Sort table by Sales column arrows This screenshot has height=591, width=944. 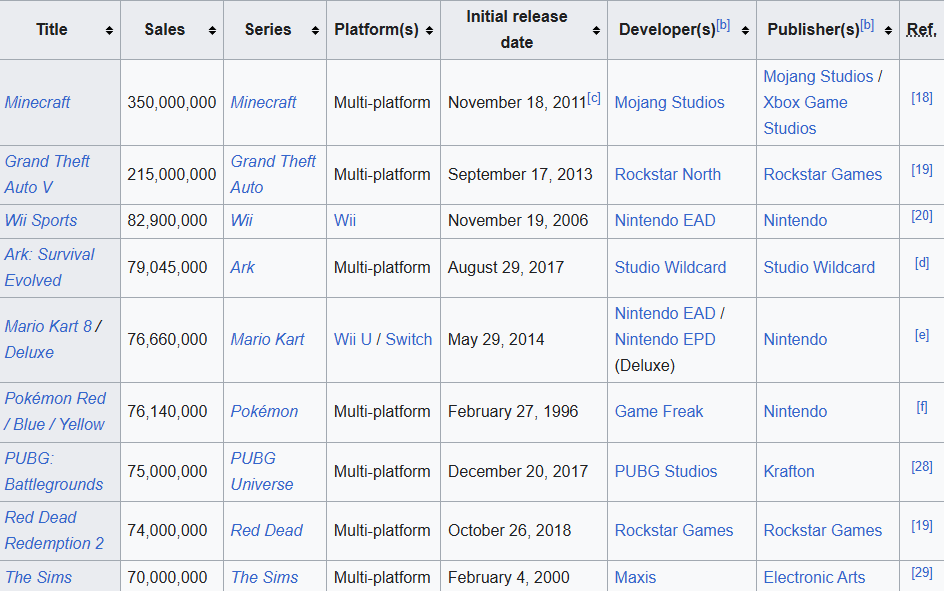(x=212, y=30)
